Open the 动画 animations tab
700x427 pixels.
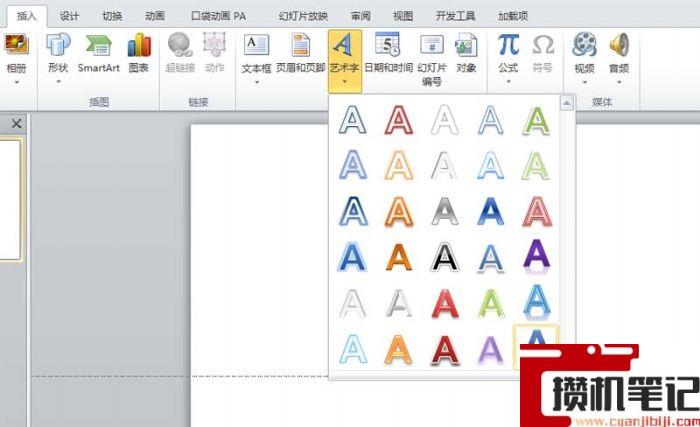(x=155, y=16)
